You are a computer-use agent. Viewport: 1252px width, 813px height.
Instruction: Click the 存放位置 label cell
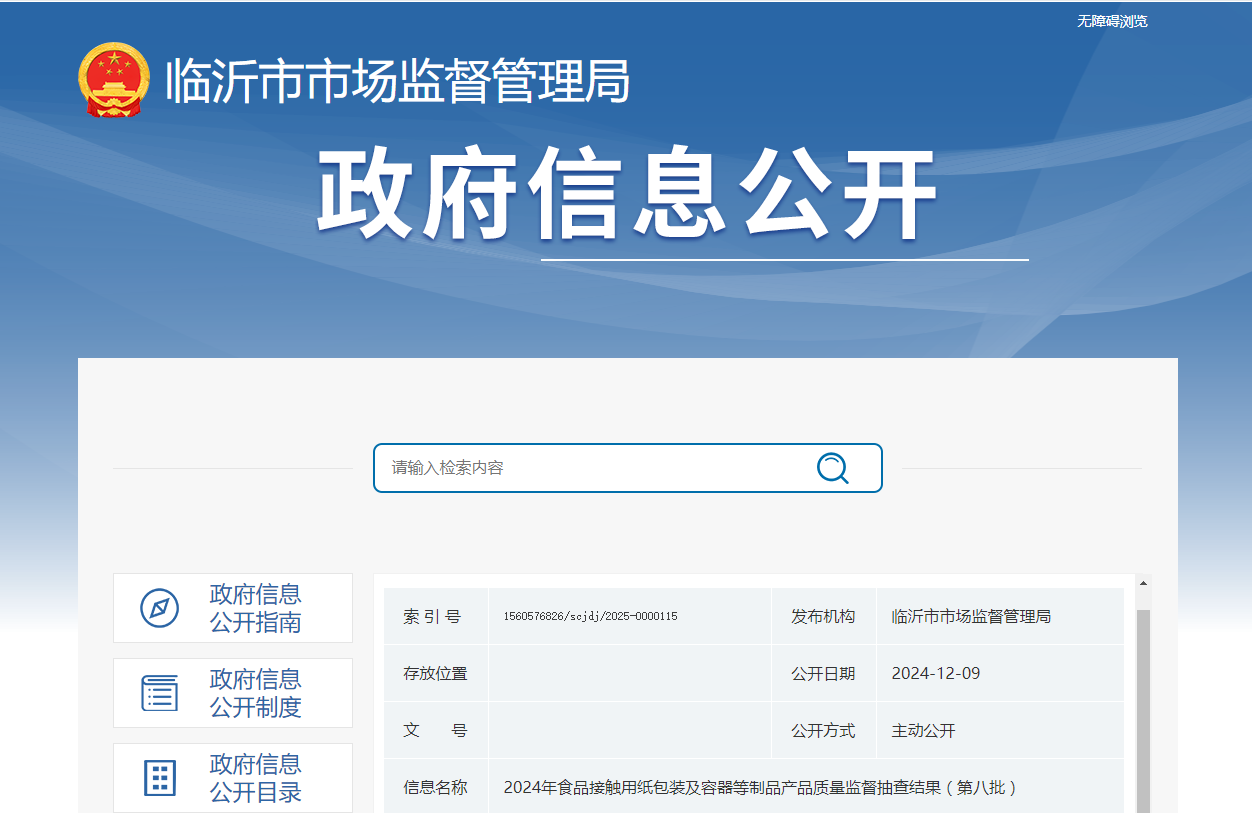click(x=436, y=673)
